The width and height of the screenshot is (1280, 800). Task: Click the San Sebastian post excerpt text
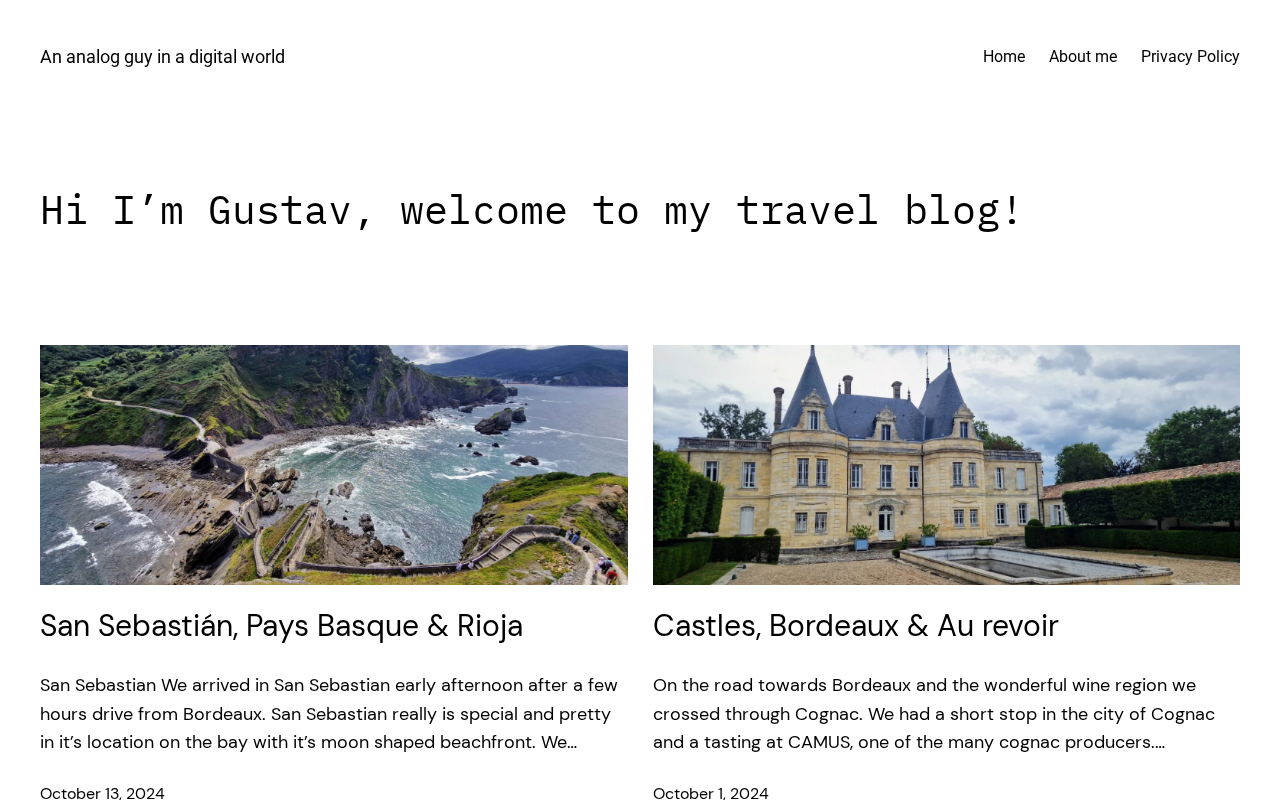(x=330, y=714)
